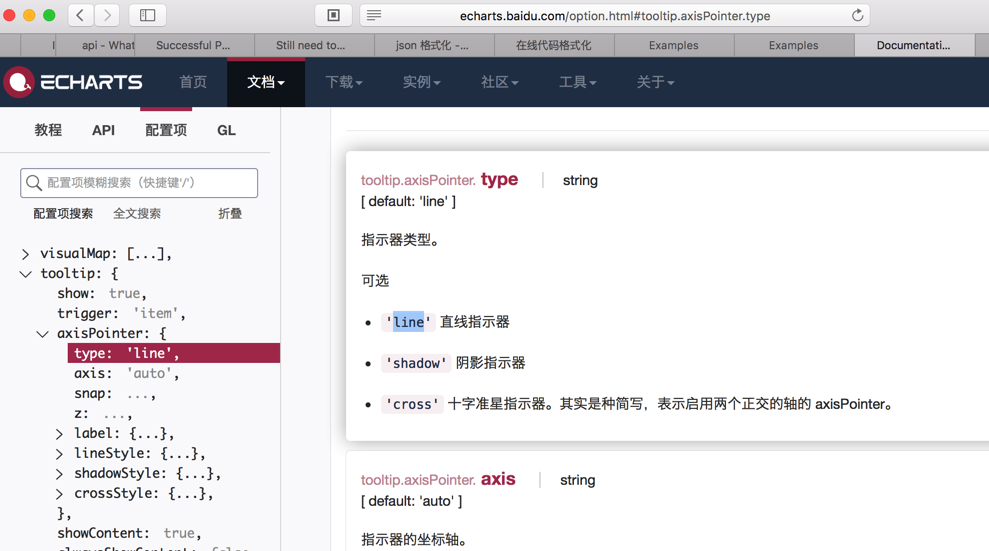The height and width of the screenshot is (551, 989).
Task: Select the API sub-tab
Action: pos(103,130)
